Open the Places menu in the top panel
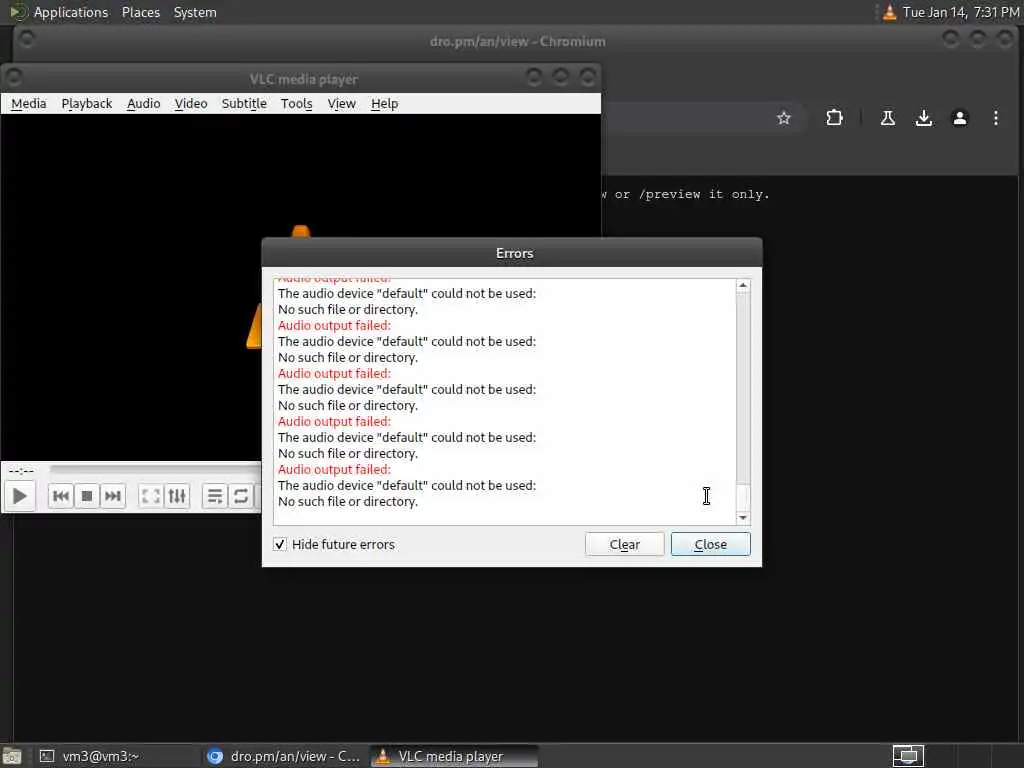Screen dimensions: 1024x768 [141, 12]
